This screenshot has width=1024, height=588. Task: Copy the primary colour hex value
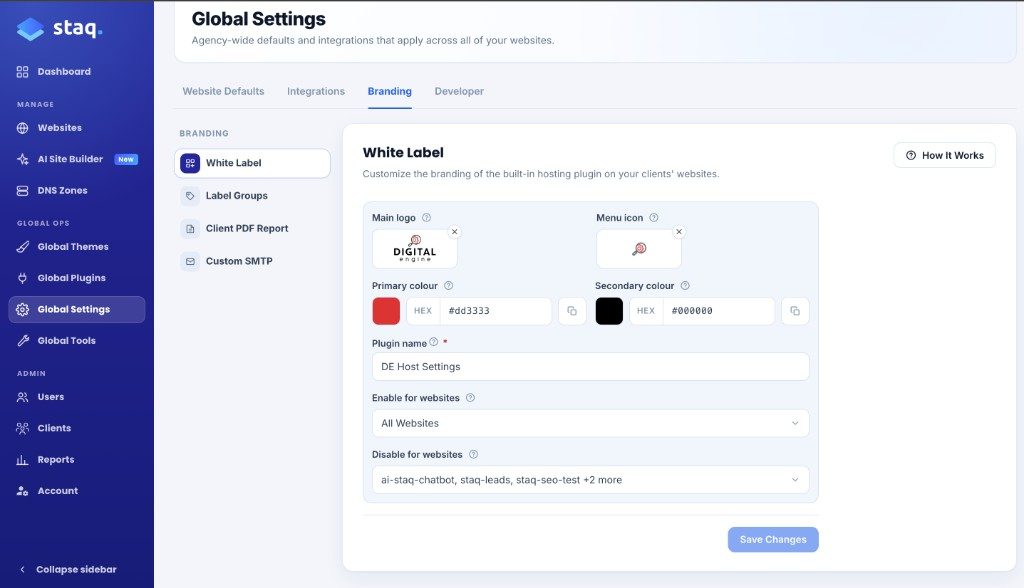click(x=572, y=311)
